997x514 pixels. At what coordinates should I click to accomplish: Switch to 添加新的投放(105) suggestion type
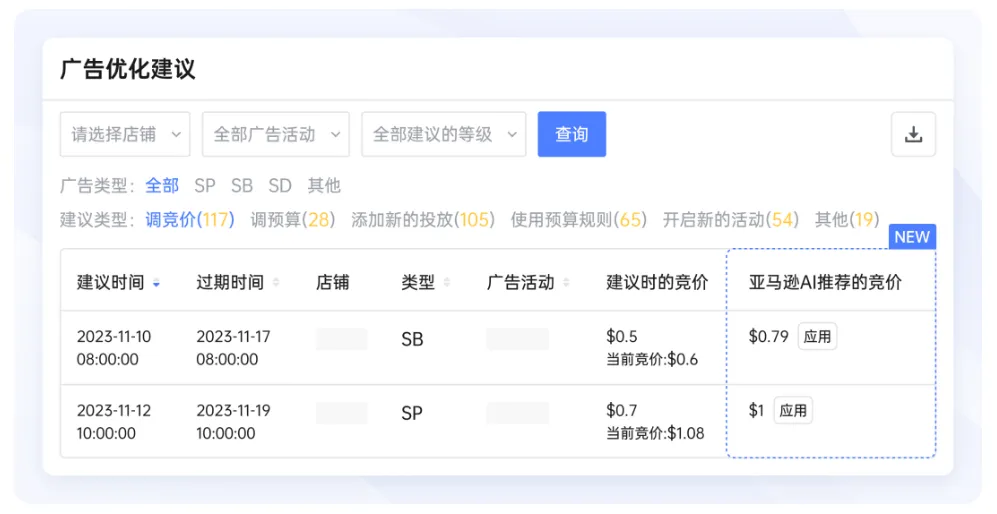[x=423, y=220]
